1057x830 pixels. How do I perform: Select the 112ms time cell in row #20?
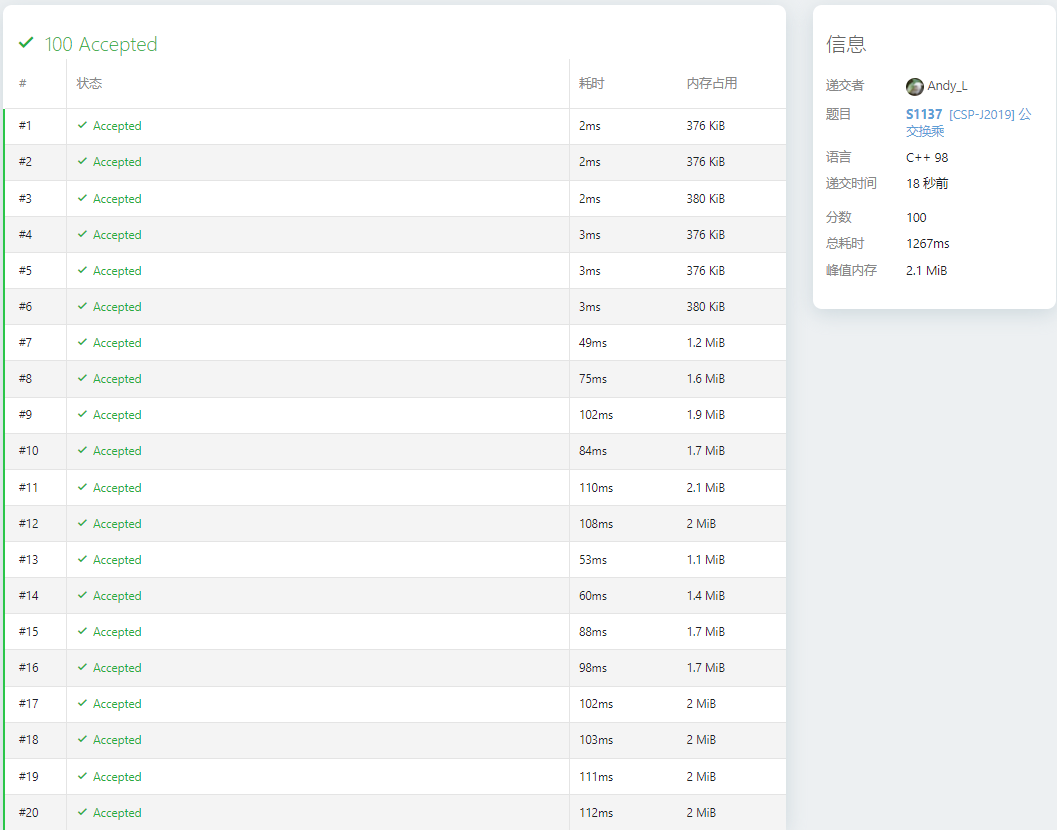(x=596, y=812)
